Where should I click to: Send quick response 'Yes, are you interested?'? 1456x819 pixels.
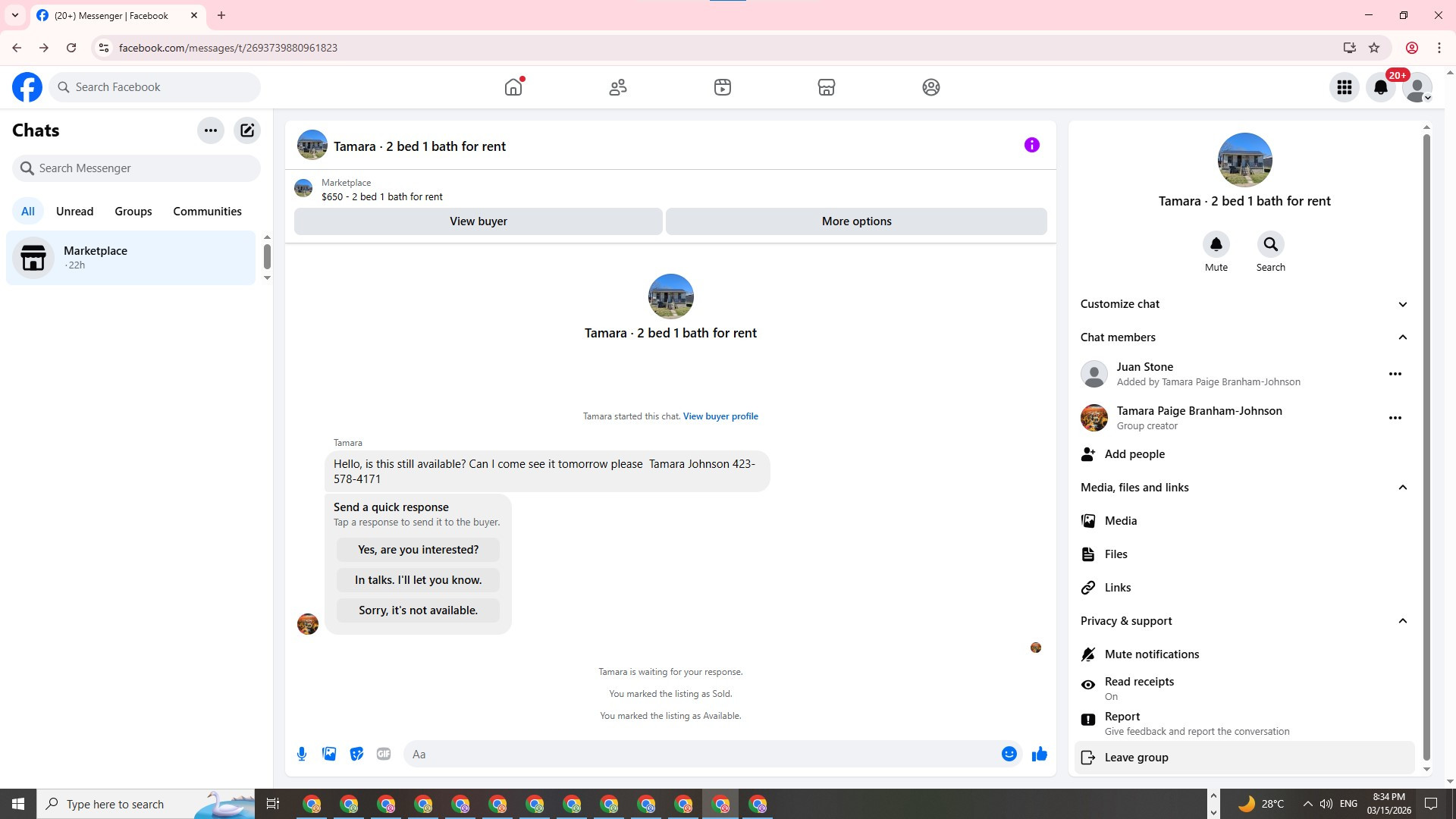tap(419, 550)
